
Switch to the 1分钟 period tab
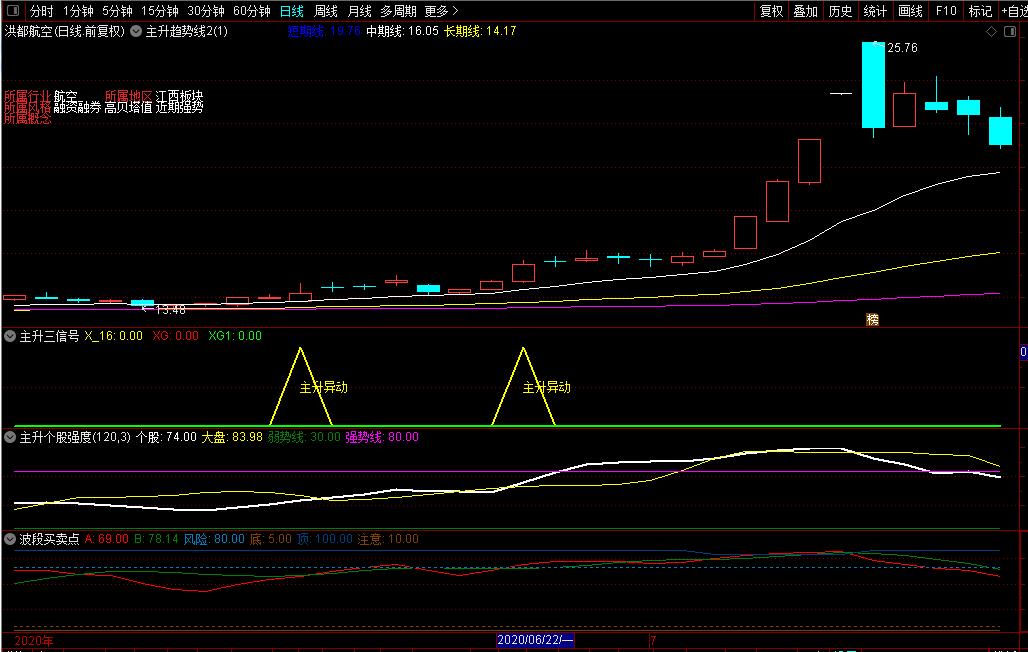click(x=78, y=11)
